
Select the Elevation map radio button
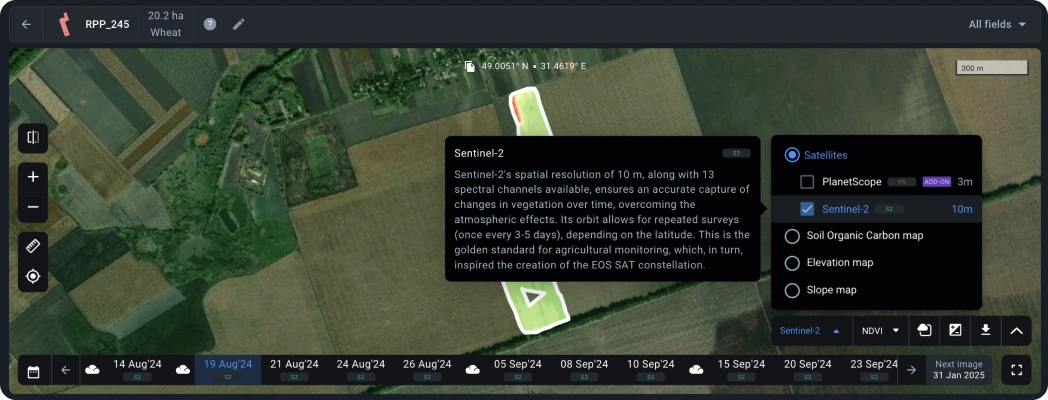(792, 263)
